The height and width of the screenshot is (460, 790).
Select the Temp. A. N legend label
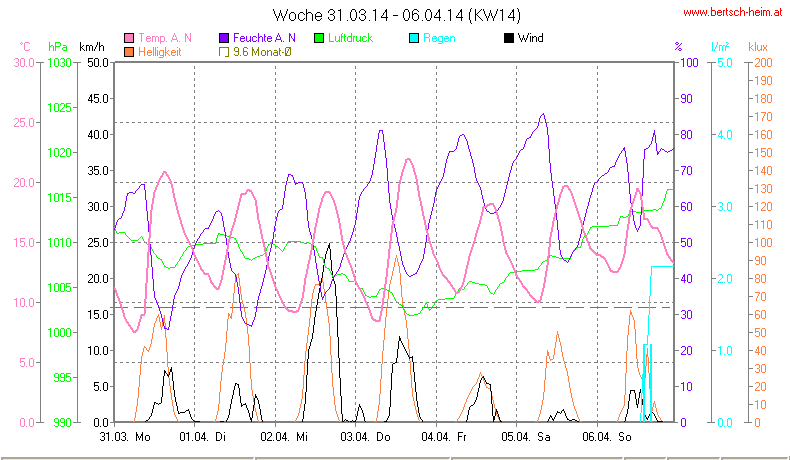[x=165, y=38]
